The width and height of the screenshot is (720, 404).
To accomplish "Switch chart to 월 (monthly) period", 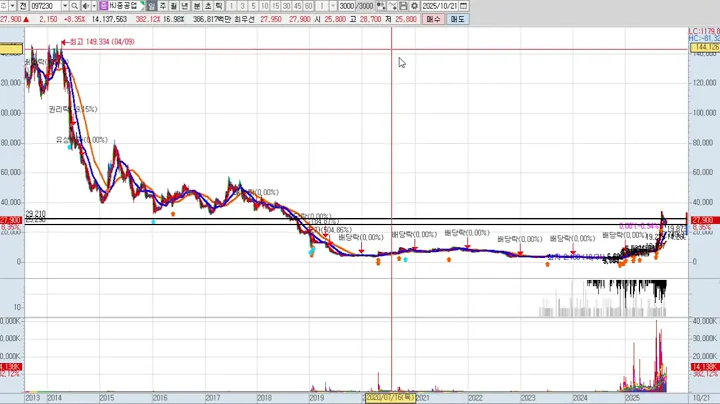I will pos(174,6).
